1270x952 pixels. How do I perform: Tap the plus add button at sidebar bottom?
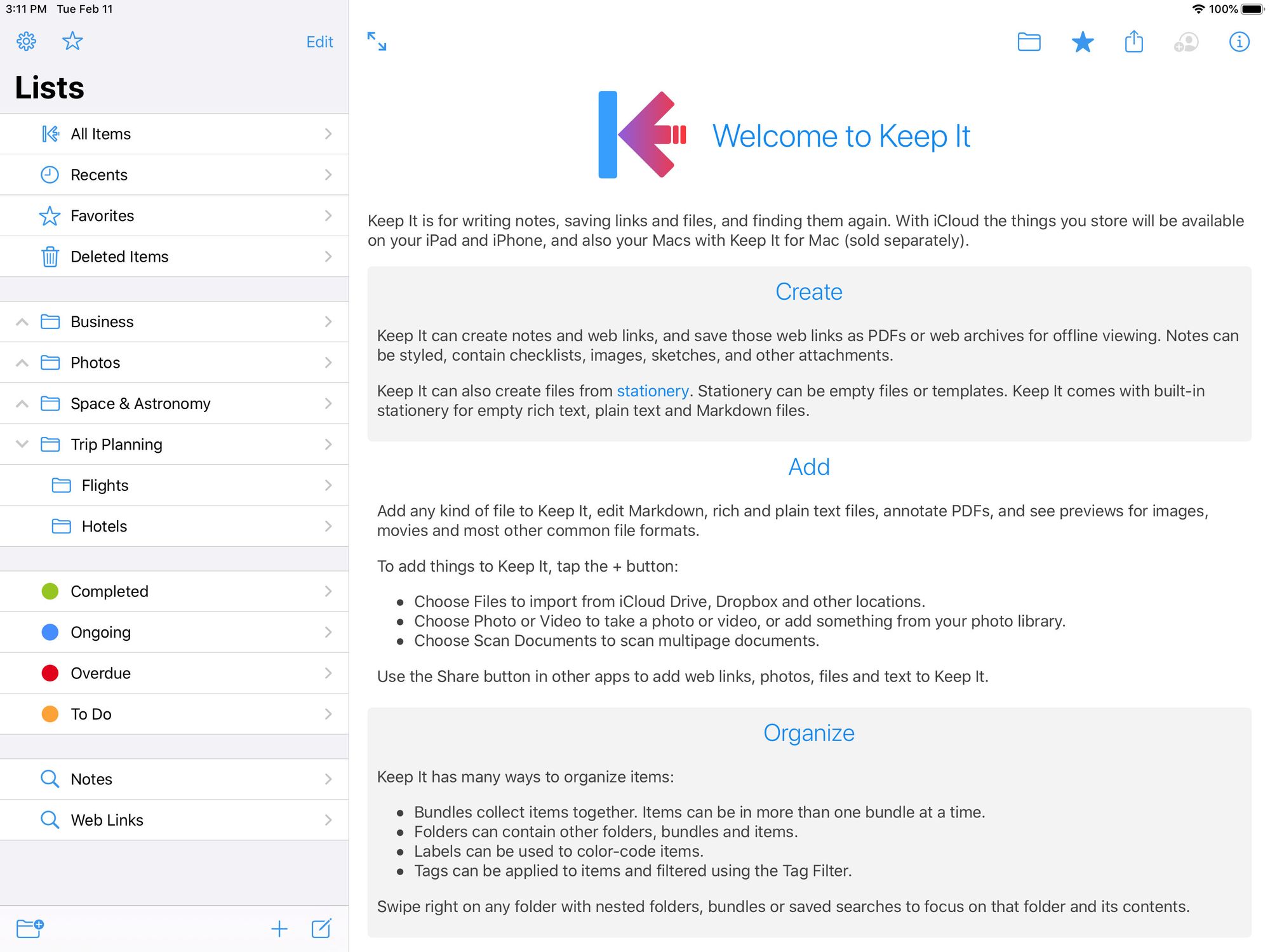[x=279, y=929]
